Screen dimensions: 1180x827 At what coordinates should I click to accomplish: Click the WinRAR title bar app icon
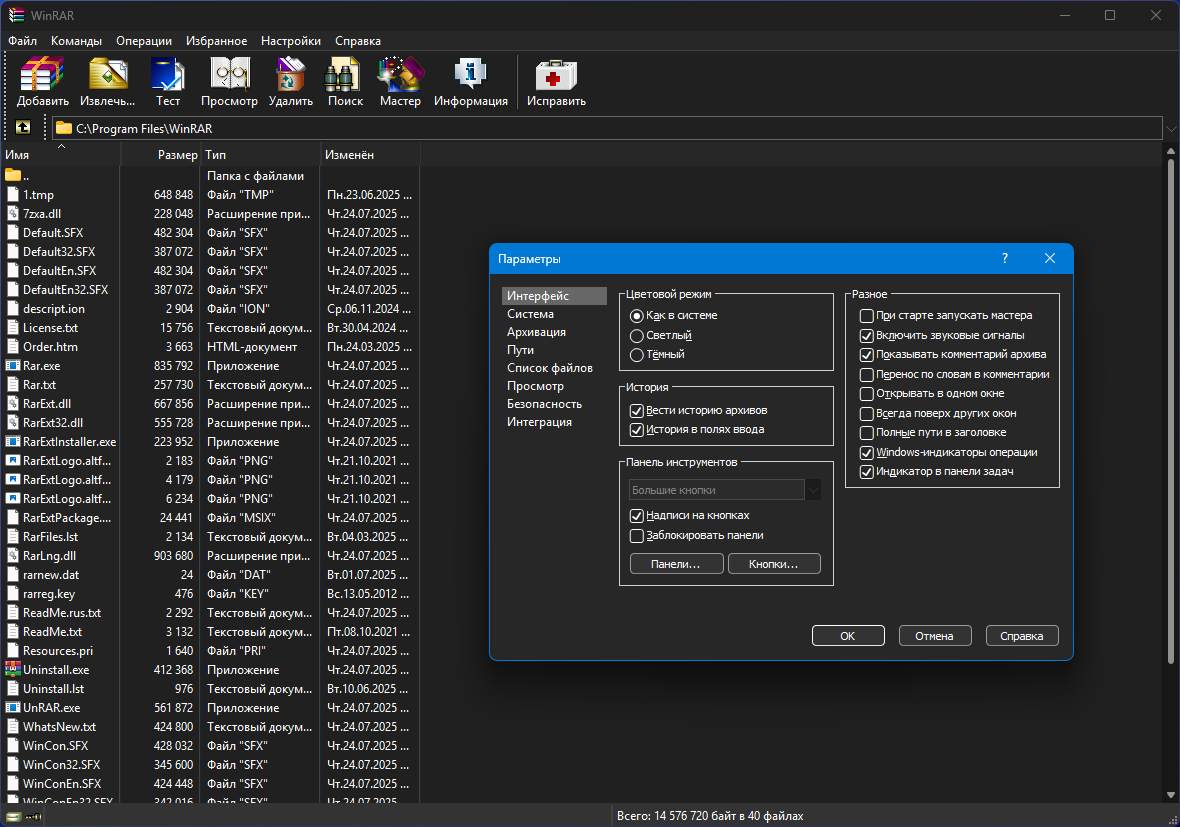(16, 15)
